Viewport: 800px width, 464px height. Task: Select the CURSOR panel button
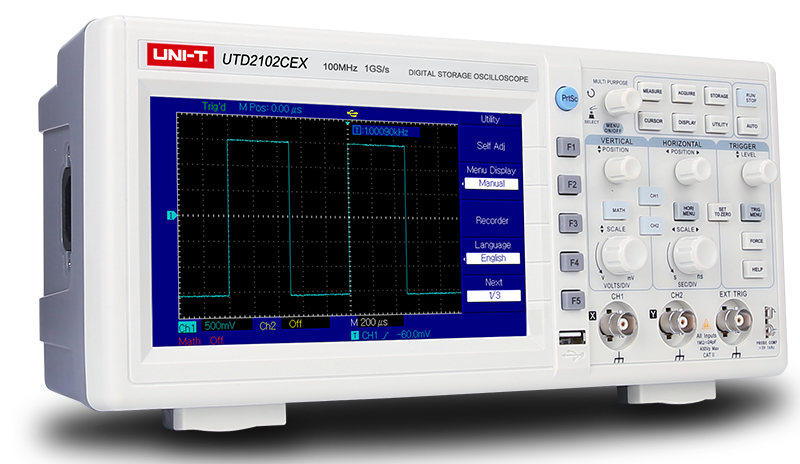coord(653,121)
